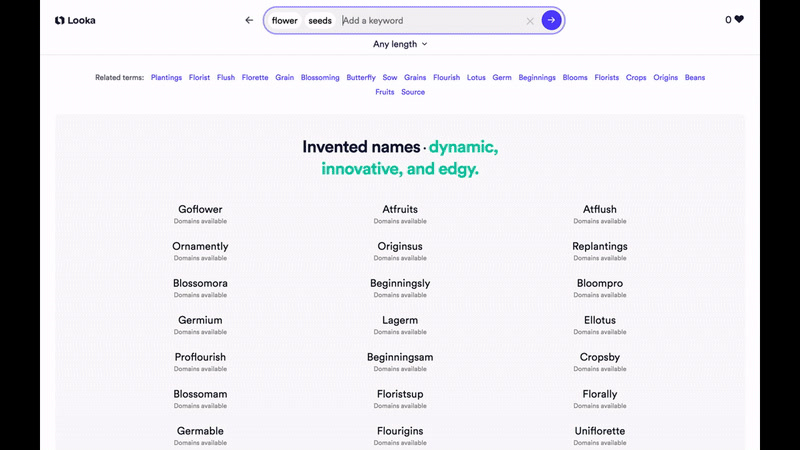Choose the Beginningsam name
Image resolution: width=800 pixels, height=450 pixels.
click(x=400, y=357)
